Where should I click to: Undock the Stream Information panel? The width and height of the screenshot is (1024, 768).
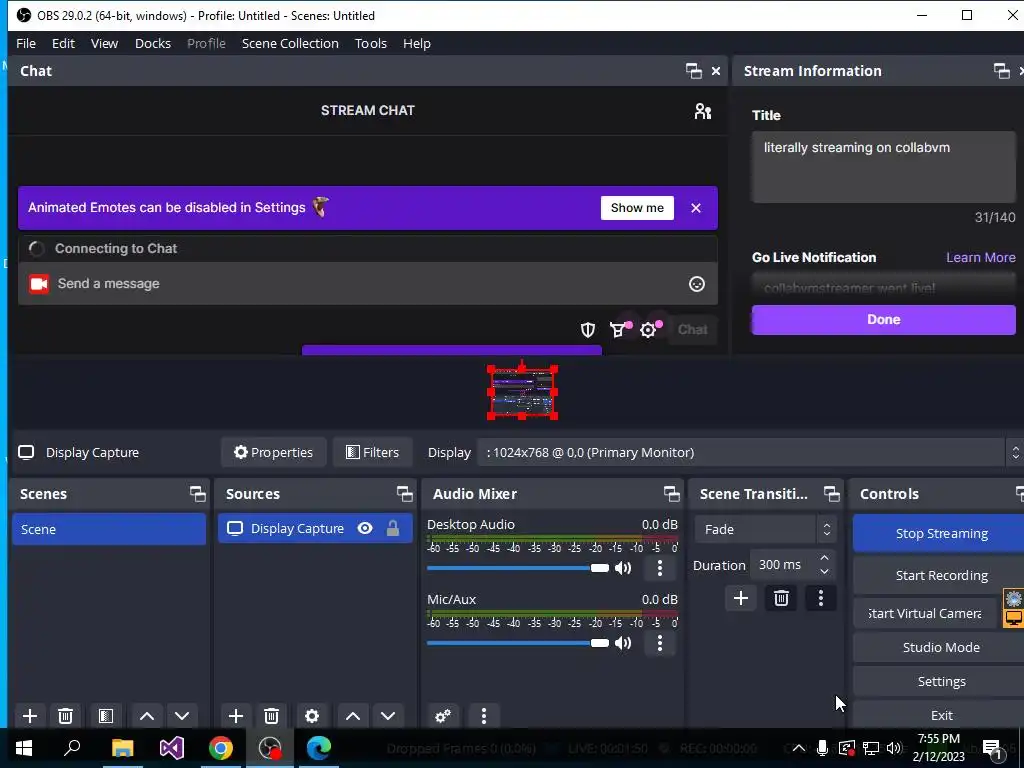tap(1001, 71)
